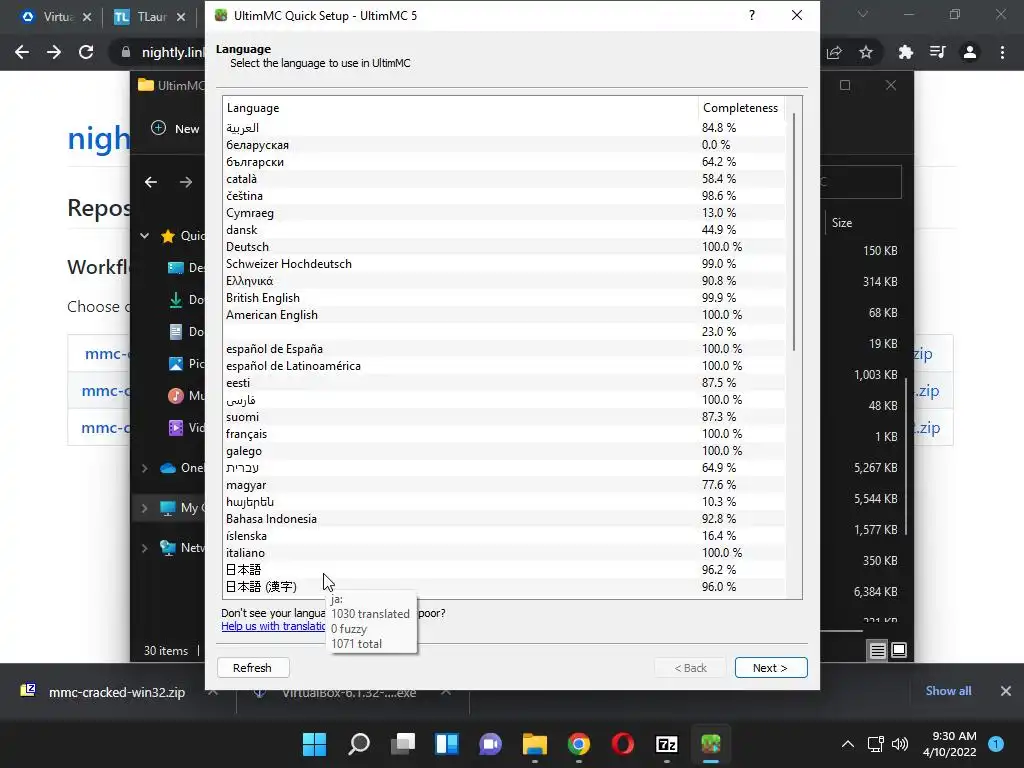
Task: Expand the My Computer tree node
Action: click(144, 508)
